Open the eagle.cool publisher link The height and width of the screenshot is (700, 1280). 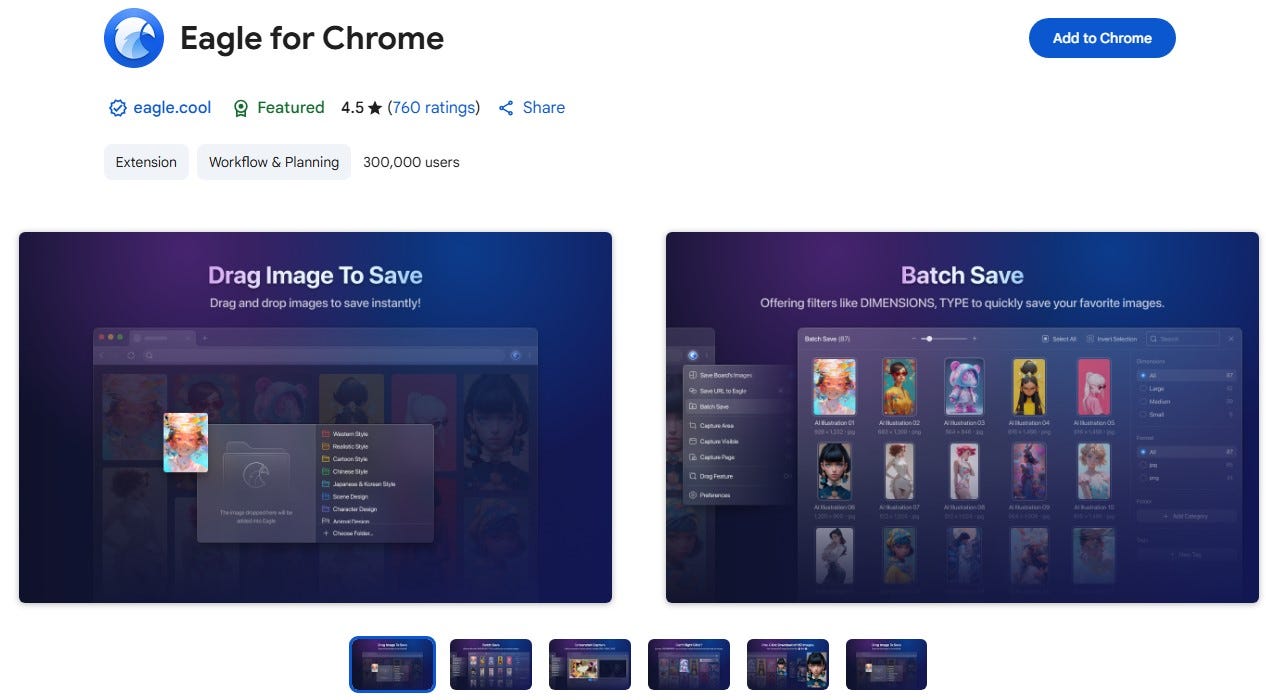click(x=172, y=108)
